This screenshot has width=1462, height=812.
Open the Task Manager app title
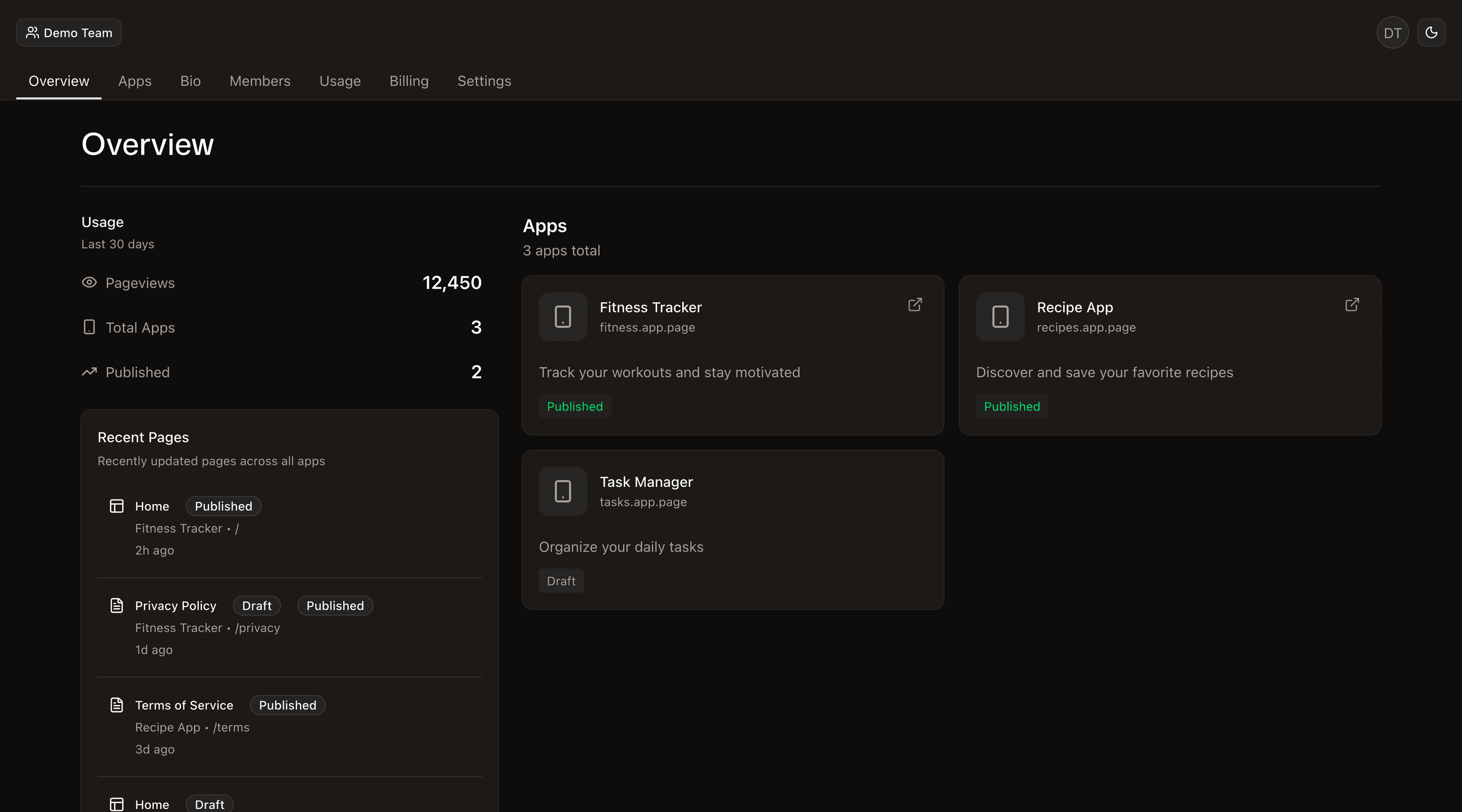646,482
